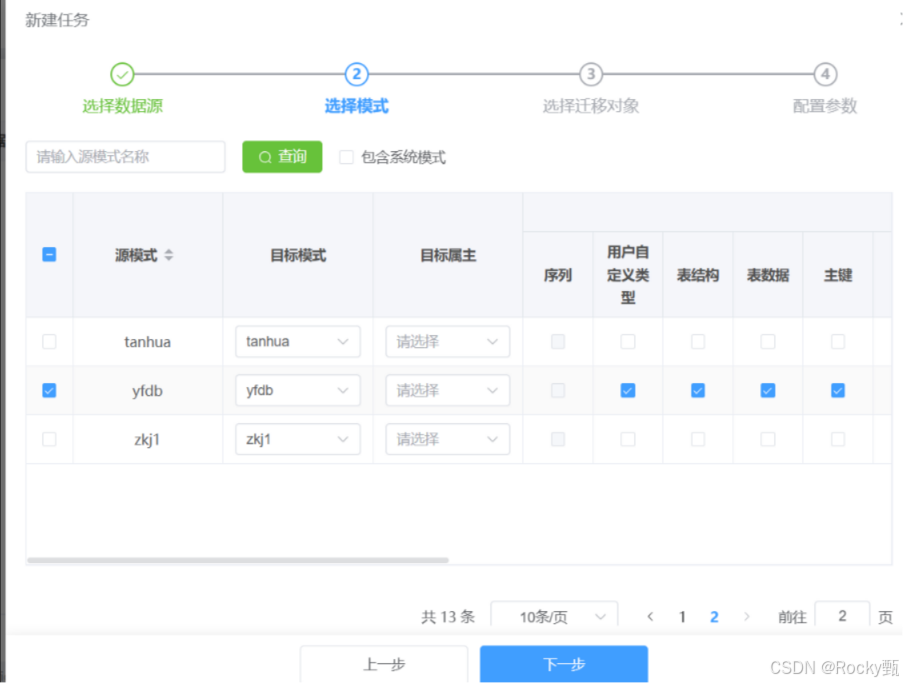This screenshot has height=683, width=903.
Task: Click the 目标模式 column header
Action: [298, 255]
